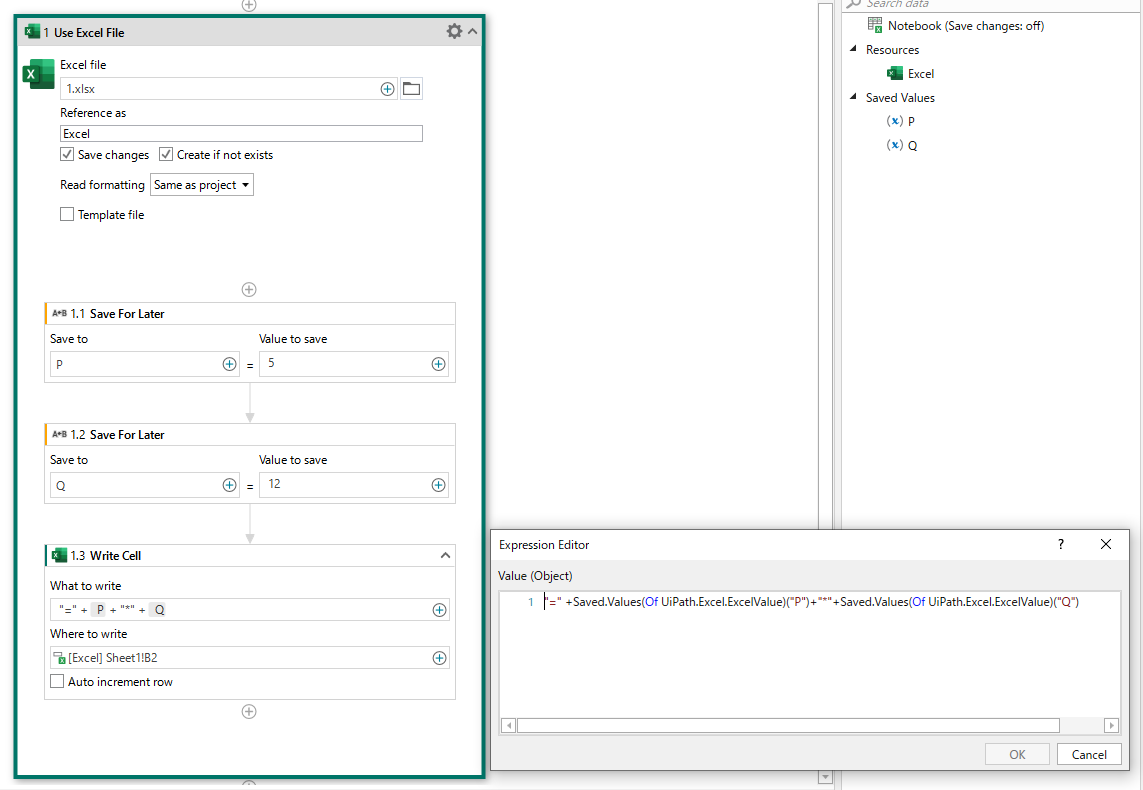Screen dimensions: 1143x790
Task: Click plus in Value to save 5 field
Action: tap(438, 364)
